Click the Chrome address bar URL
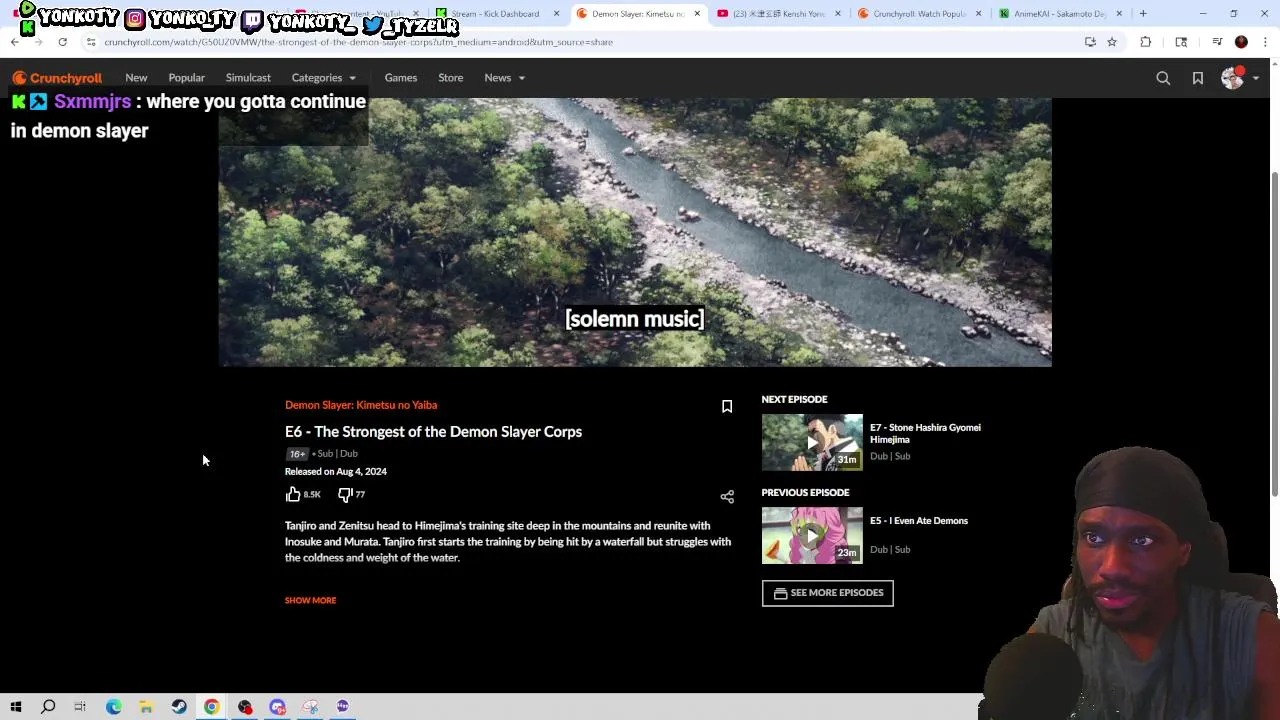1280x720 pixels. (x=358, y=42)
